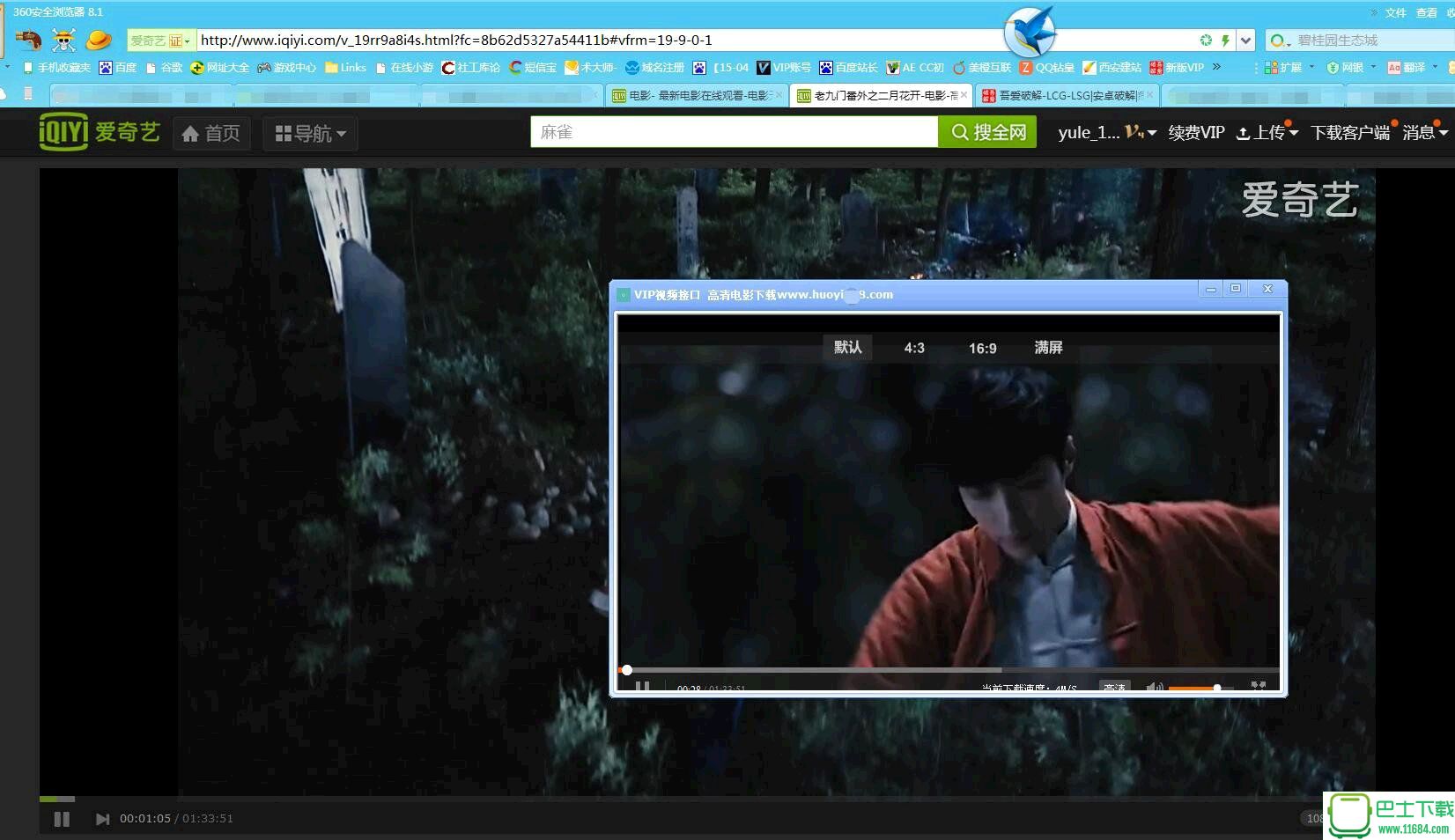Viewport: 1455px width, 840px height.
Task: Adjust the VIP player volume slider
Action: [x=1200, y=688]
